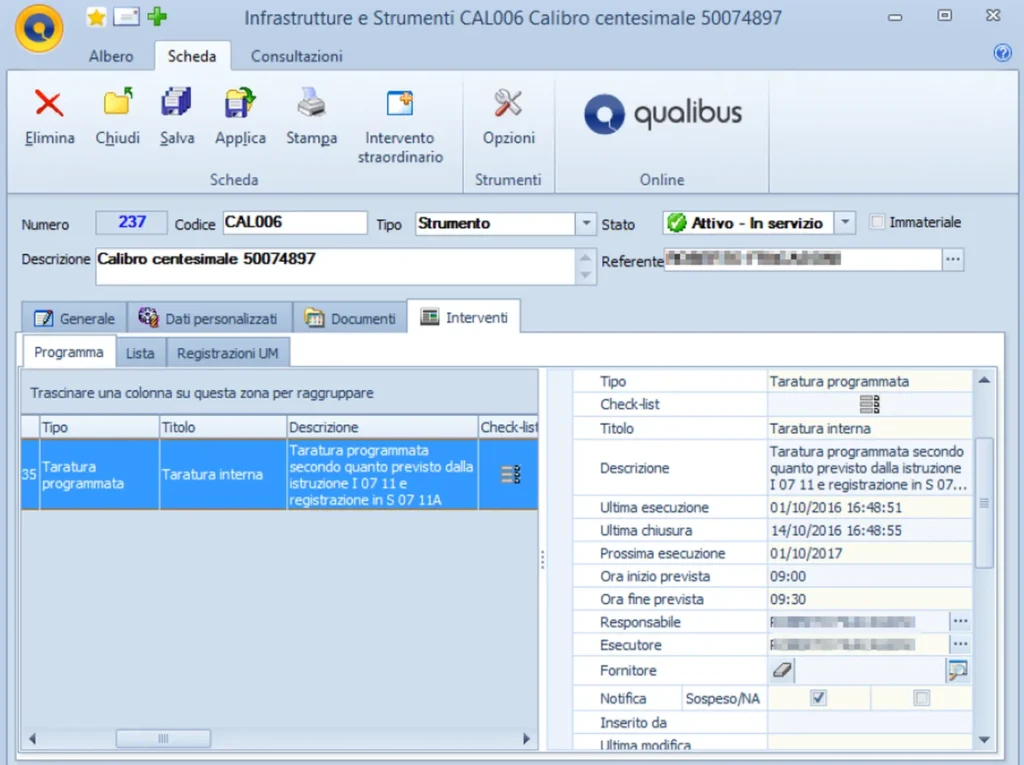Viewport: 1024px width, 765px height.
Task: Open the Stato dropdown arrow
Action: [x=845, y=223]
